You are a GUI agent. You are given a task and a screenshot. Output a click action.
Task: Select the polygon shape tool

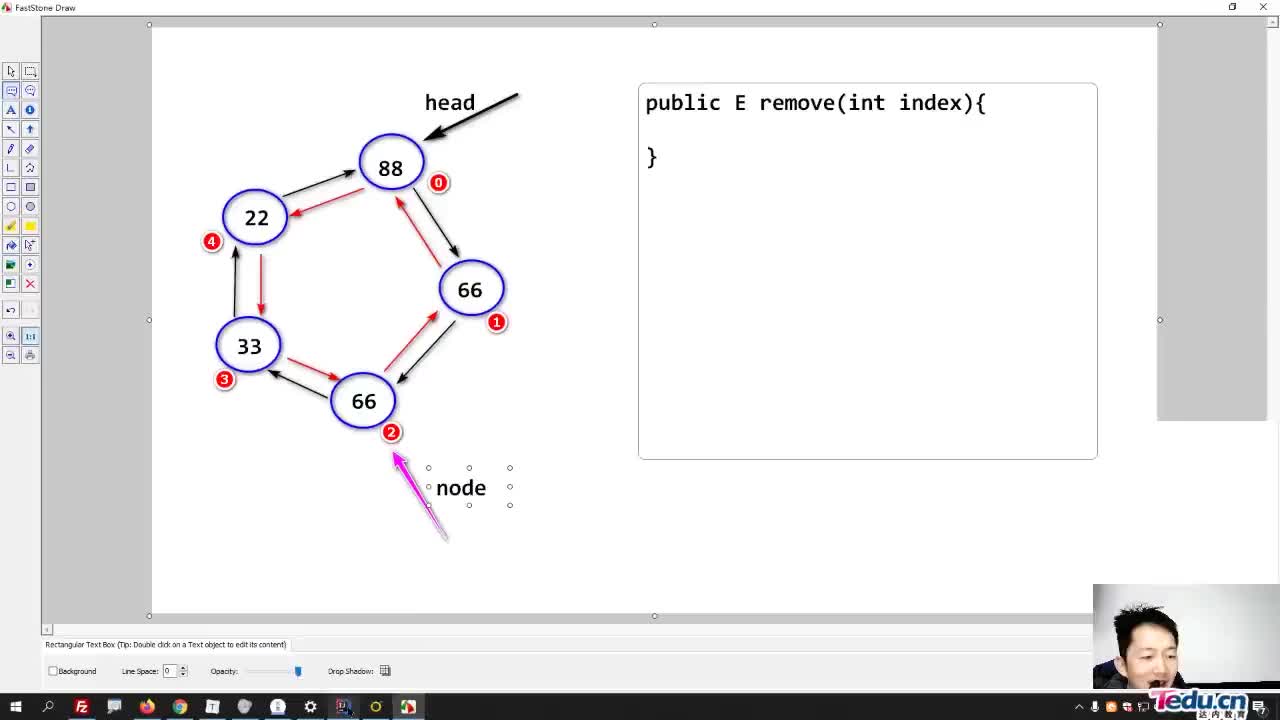coord(30,168)
